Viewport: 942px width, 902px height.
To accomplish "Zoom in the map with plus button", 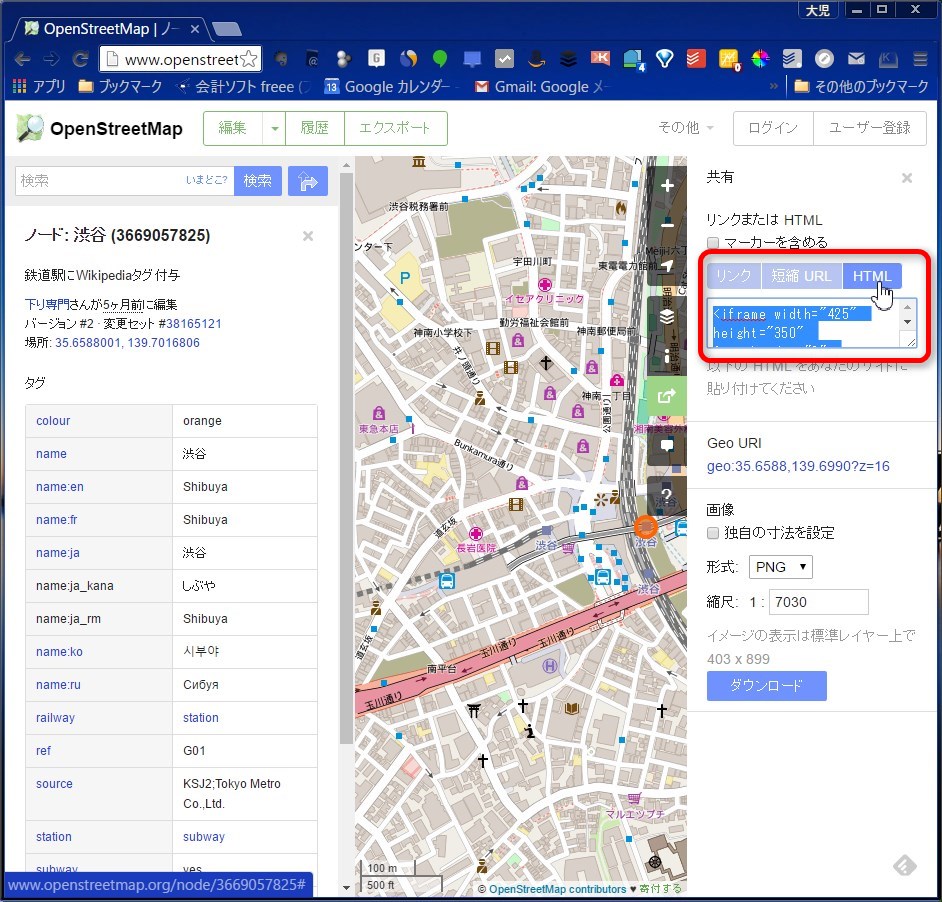I will [667, 186].
